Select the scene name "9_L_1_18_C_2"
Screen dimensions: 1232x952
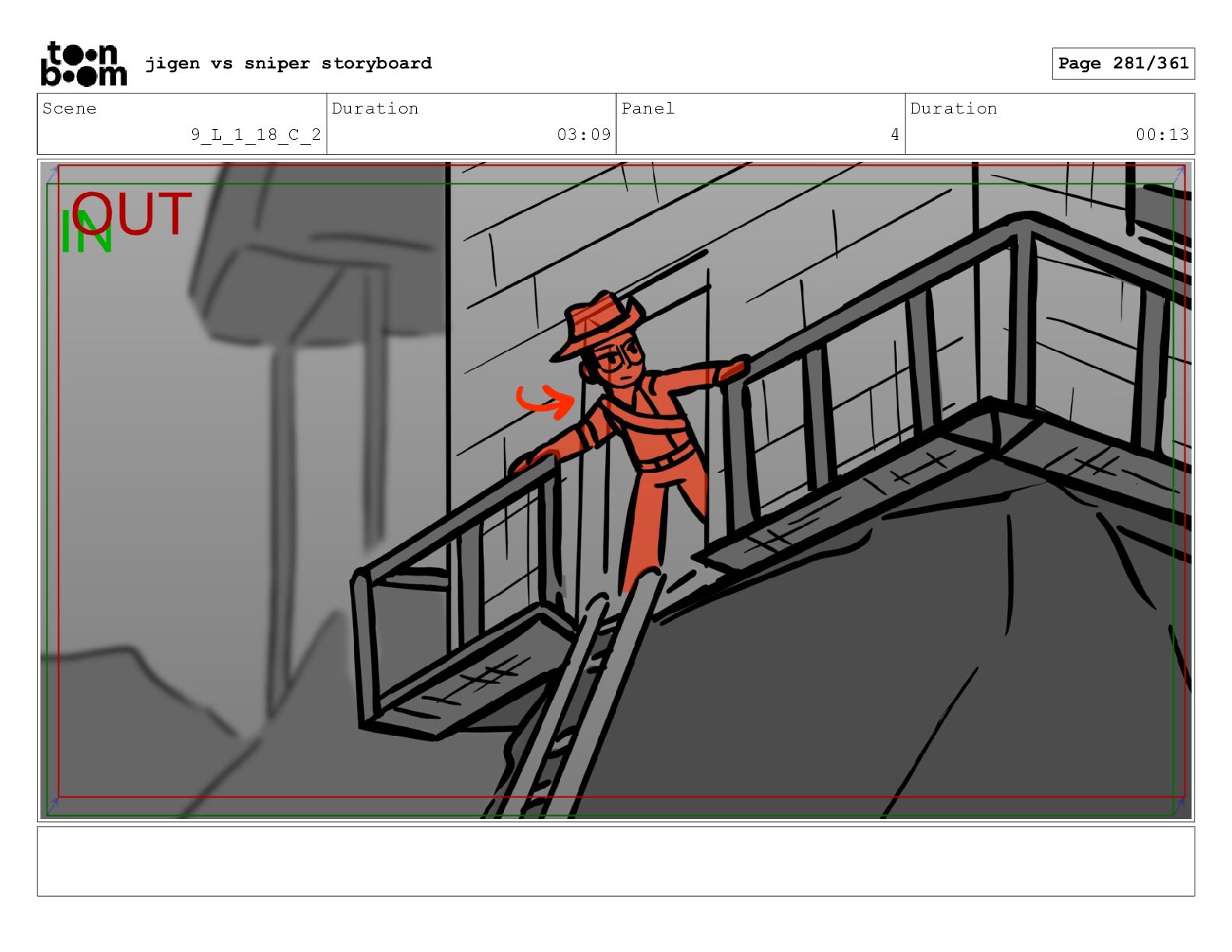[x=256, y=135]
